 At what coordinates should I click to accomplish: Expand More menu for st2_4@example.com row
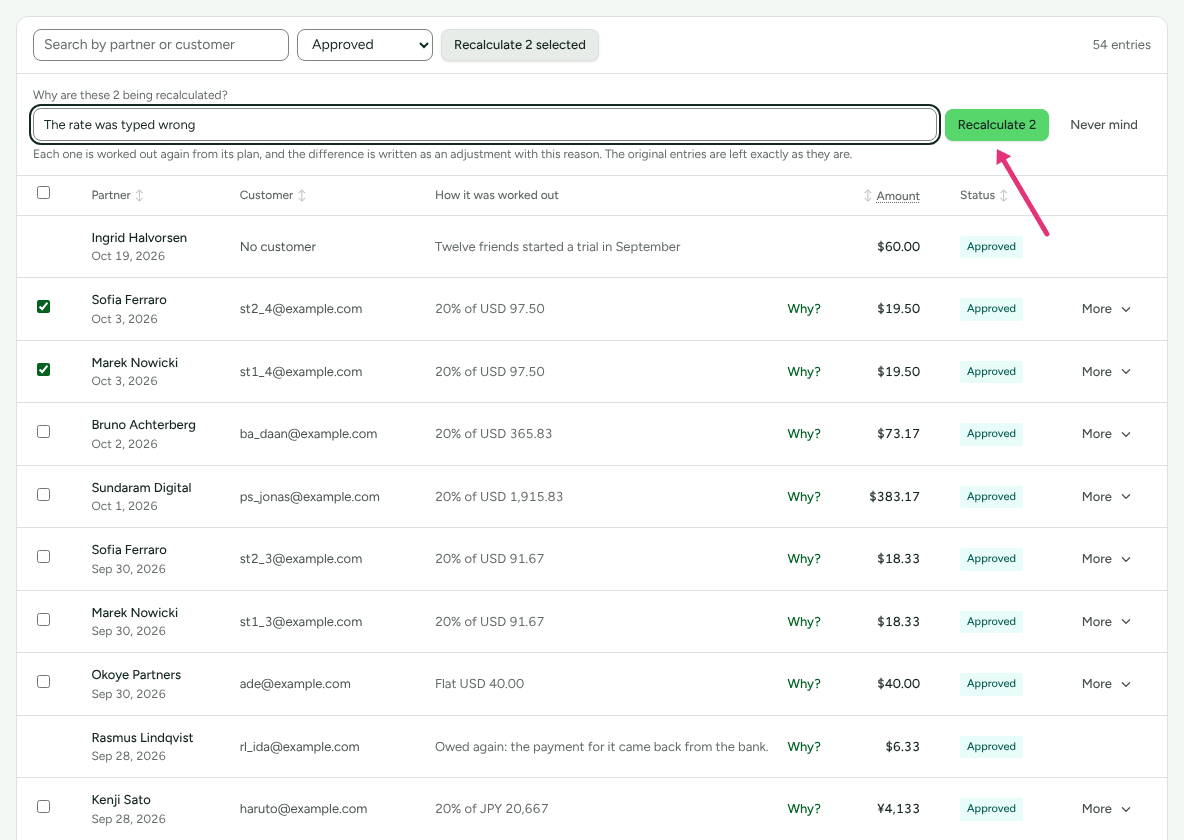pos(1105,308)
